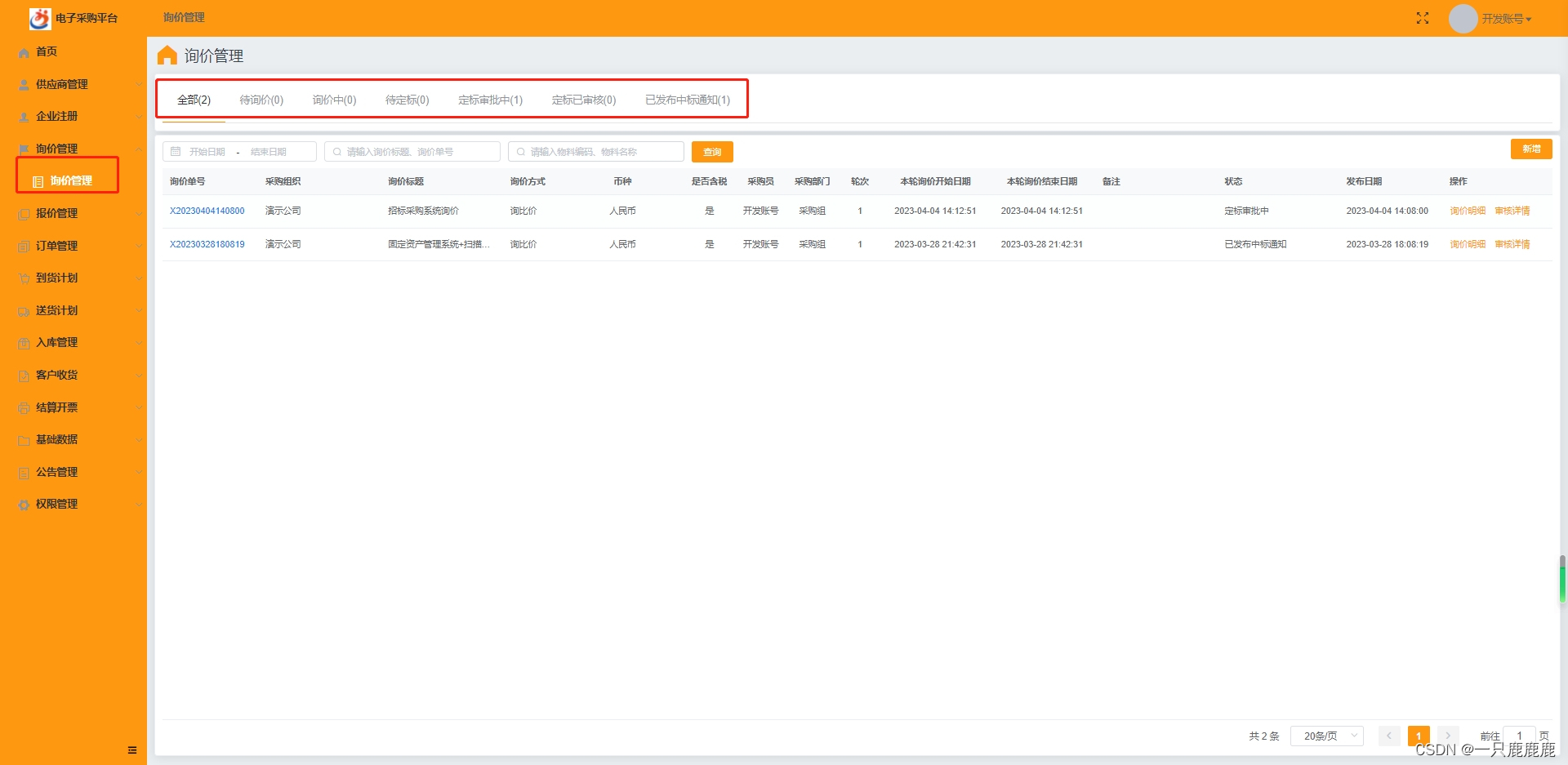Screen dimensions: 1568x765
Task: Click the 企业注册 user icon
Action: coord(24,117)
